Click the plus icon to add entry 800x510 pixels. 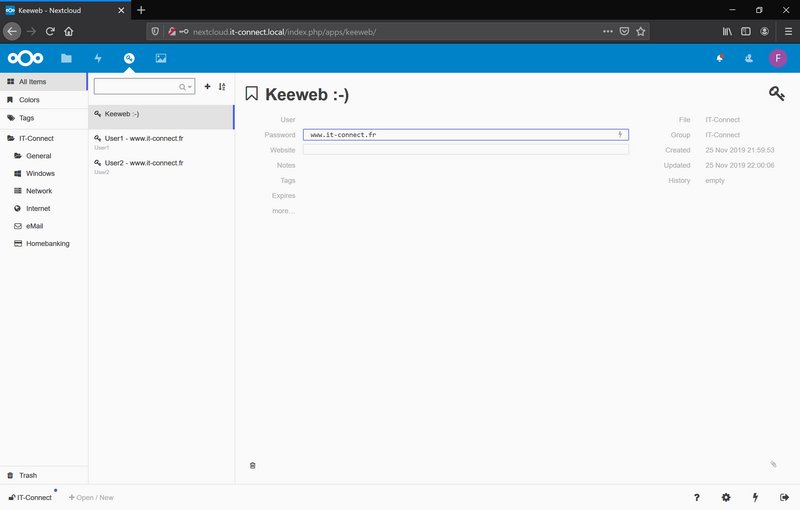pyautogui.click(x=207, y=87)
